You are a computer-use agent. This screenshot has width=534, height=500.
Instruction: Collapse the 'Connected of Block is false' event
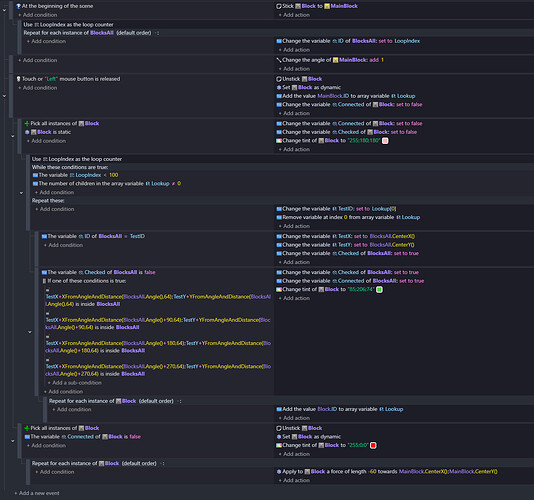[x=13, y=441]
